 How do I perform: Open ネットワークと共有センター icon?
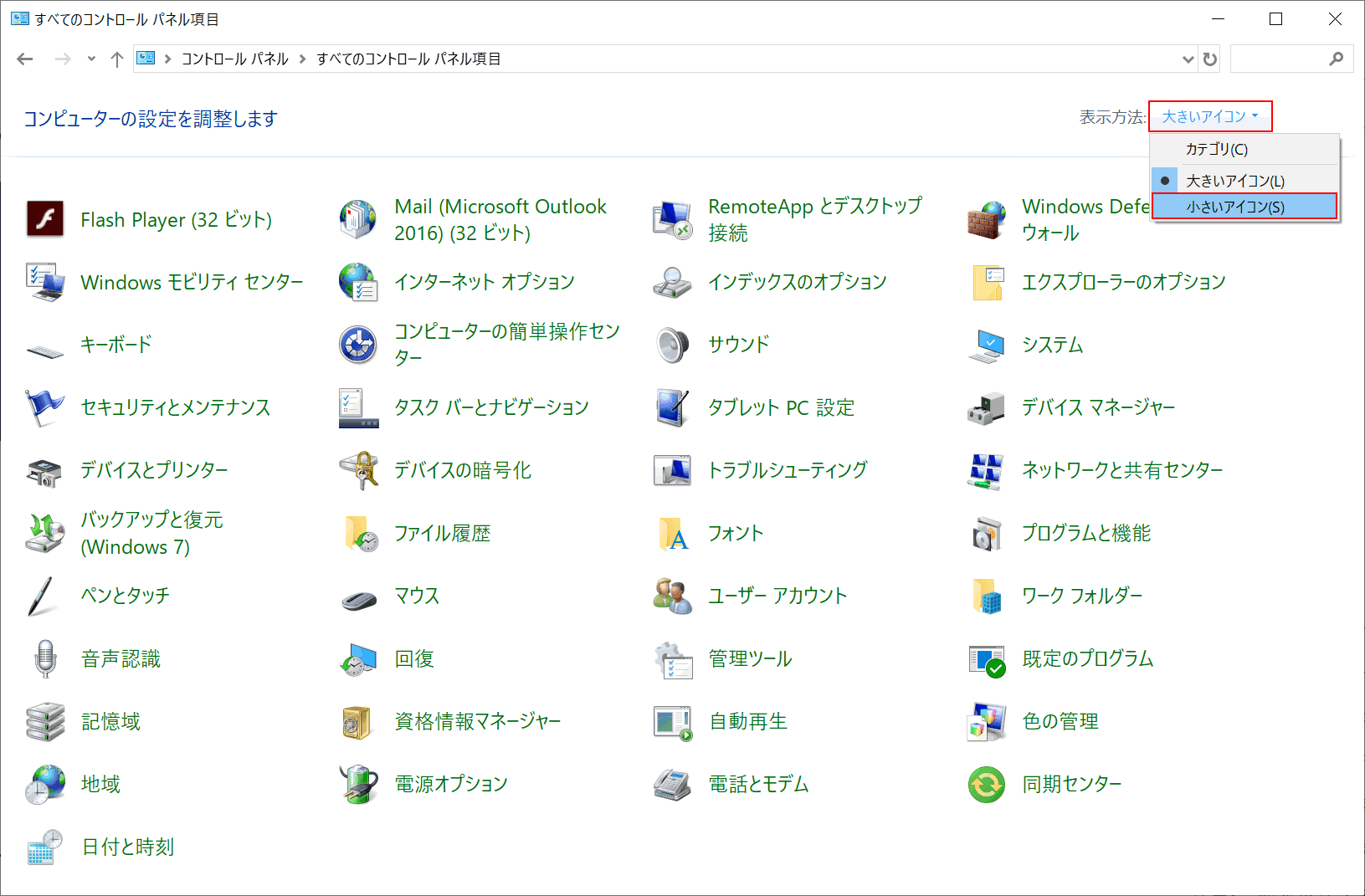pyautogui.click(x=987, y=470)
